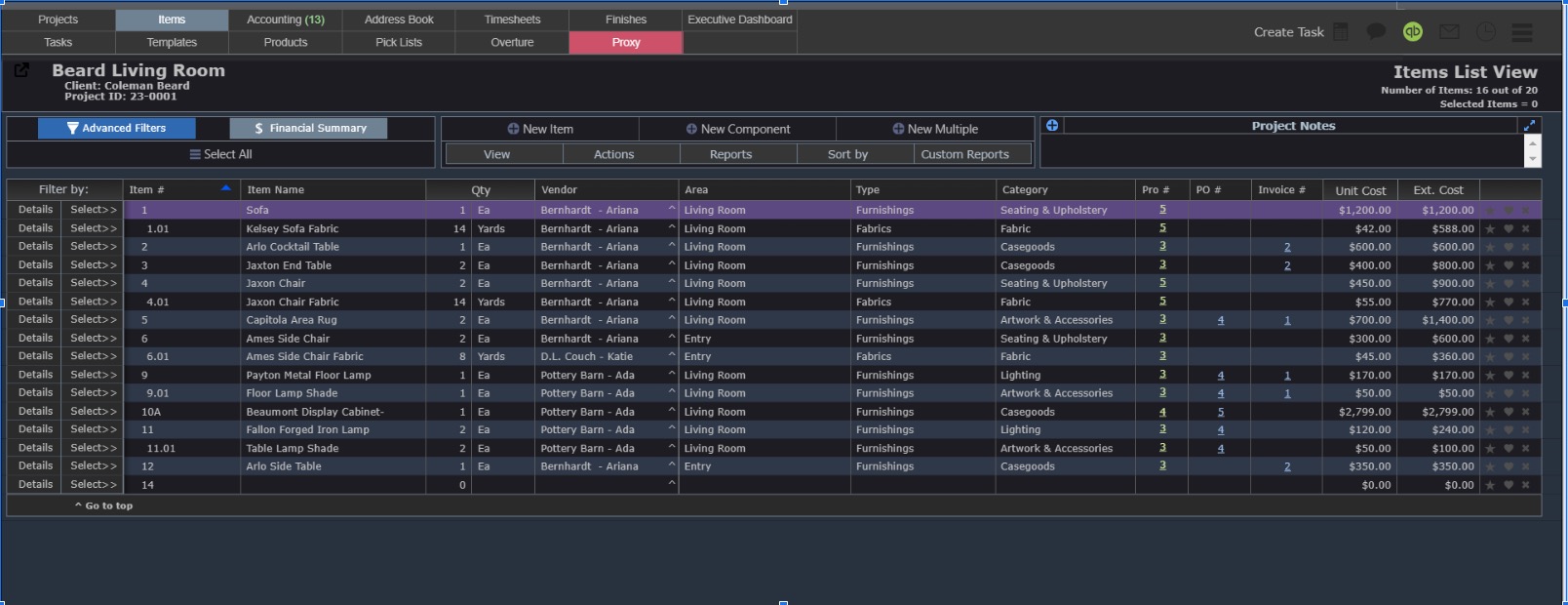Add a new project note with plus icon
1568x605 pixels.
(1052, 125)
